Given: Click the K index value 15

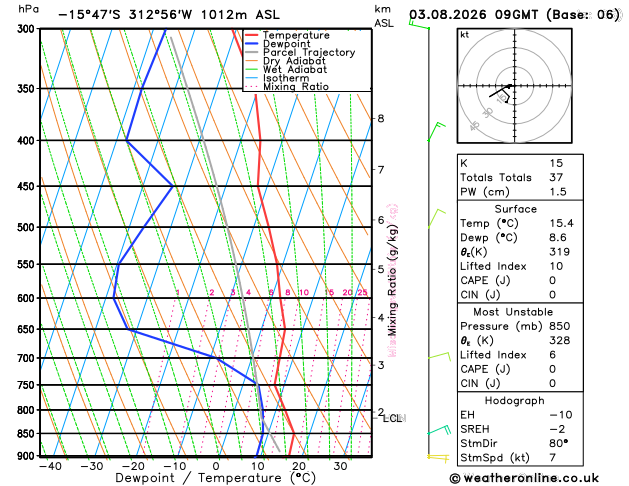Looking at the screenshot, I should (556, 163).
